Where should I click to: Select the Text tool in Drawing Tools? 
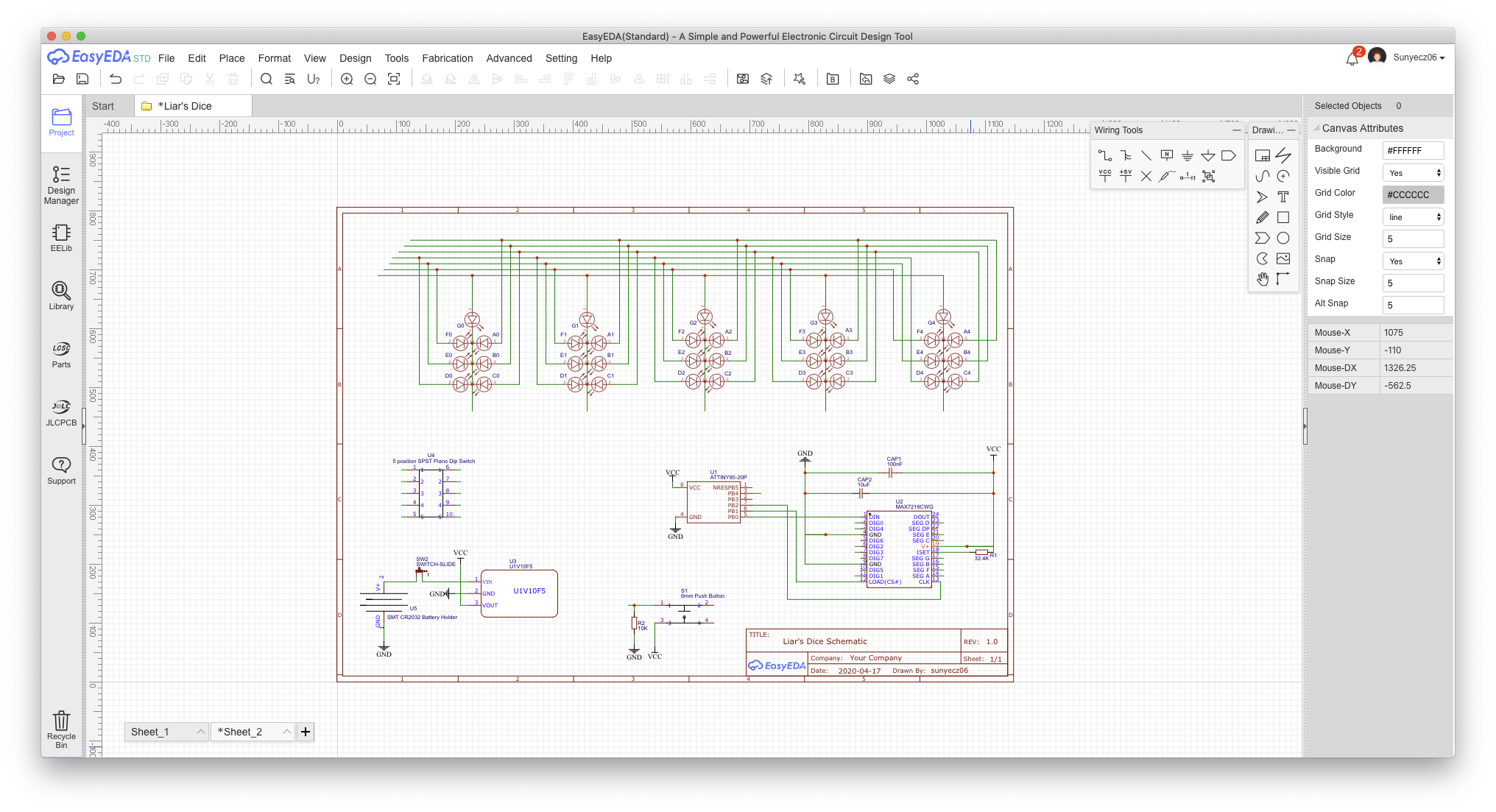(1282, 197)
